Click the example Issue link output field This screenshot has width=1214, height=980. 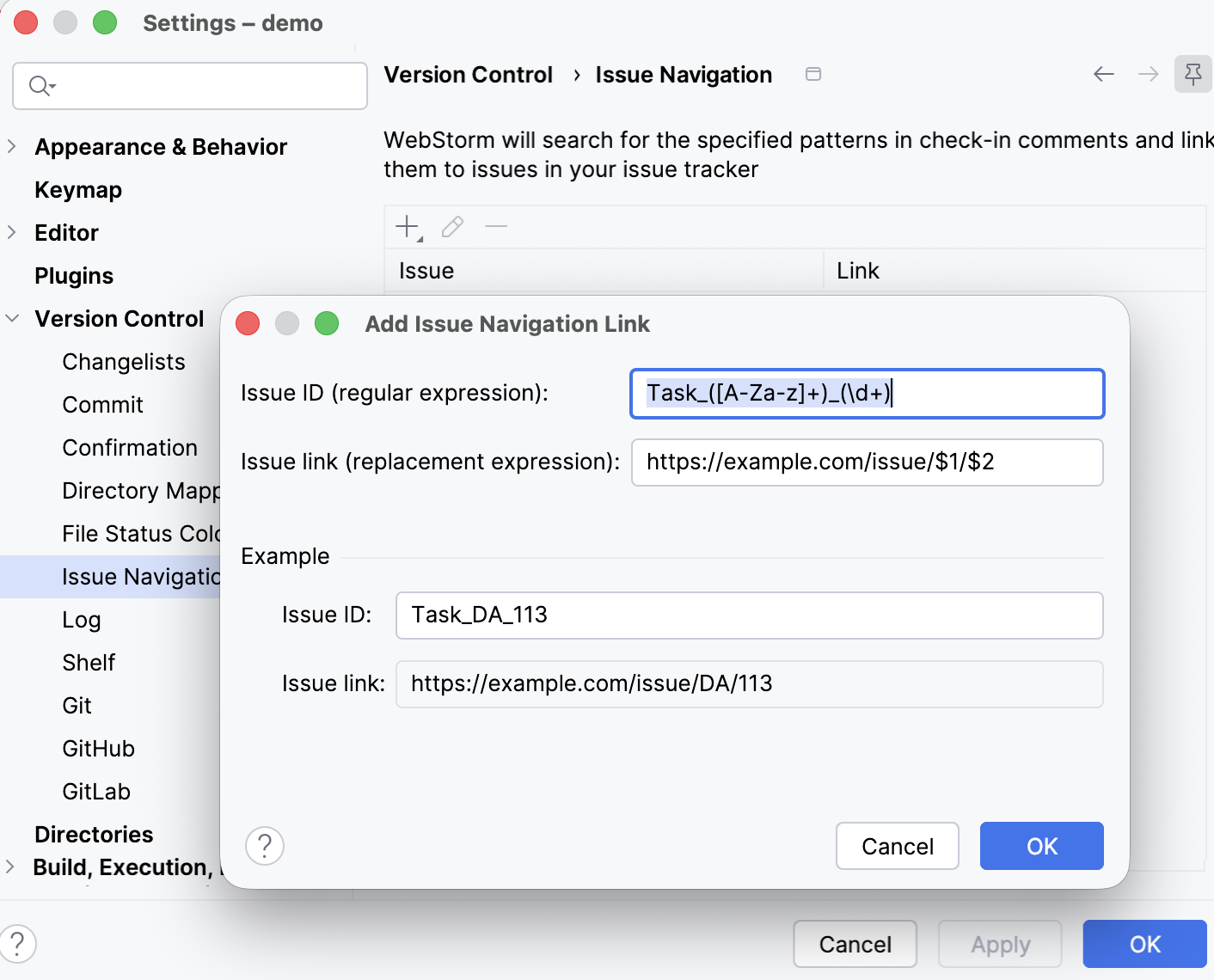[749, 684]
